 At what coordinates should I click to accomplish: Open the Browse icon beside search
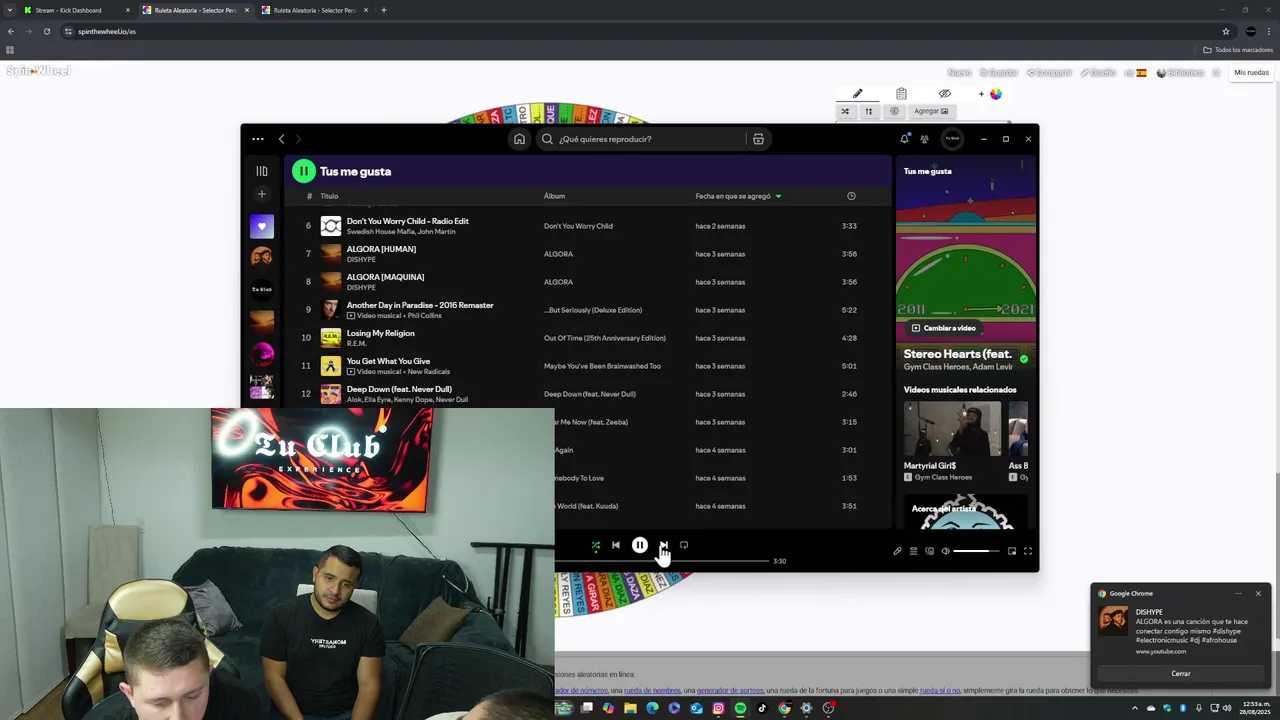(x=758, y=139)
